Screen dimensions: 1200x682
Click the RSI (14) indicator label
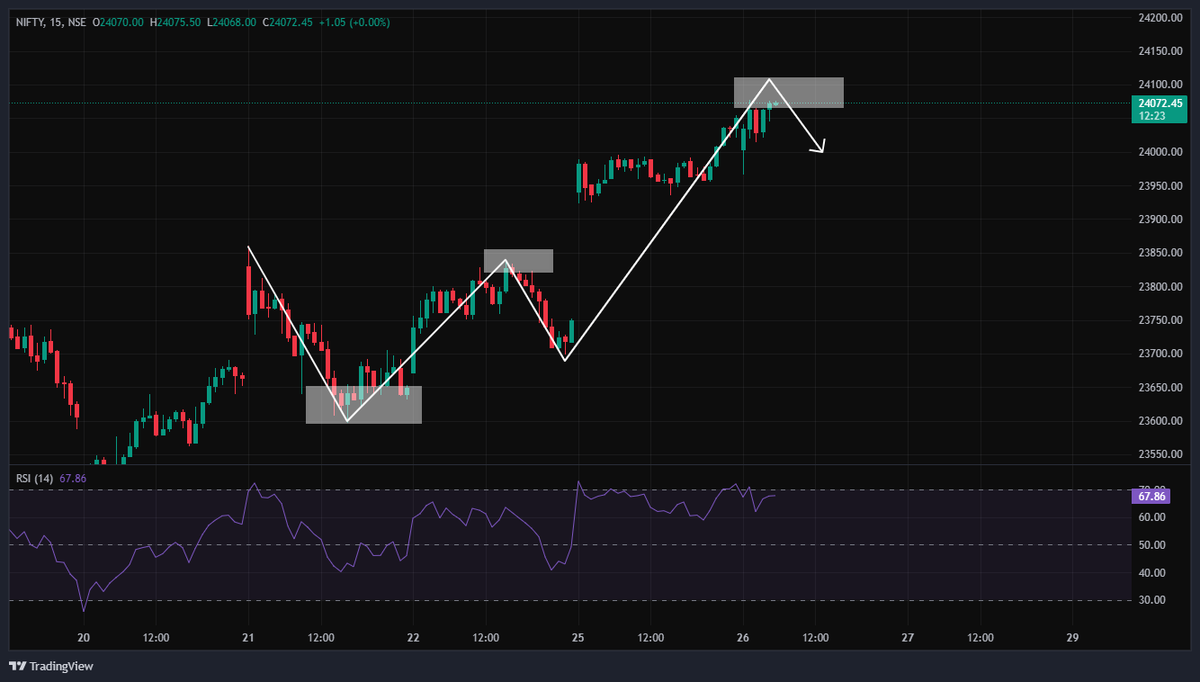[x=35, y=479]
